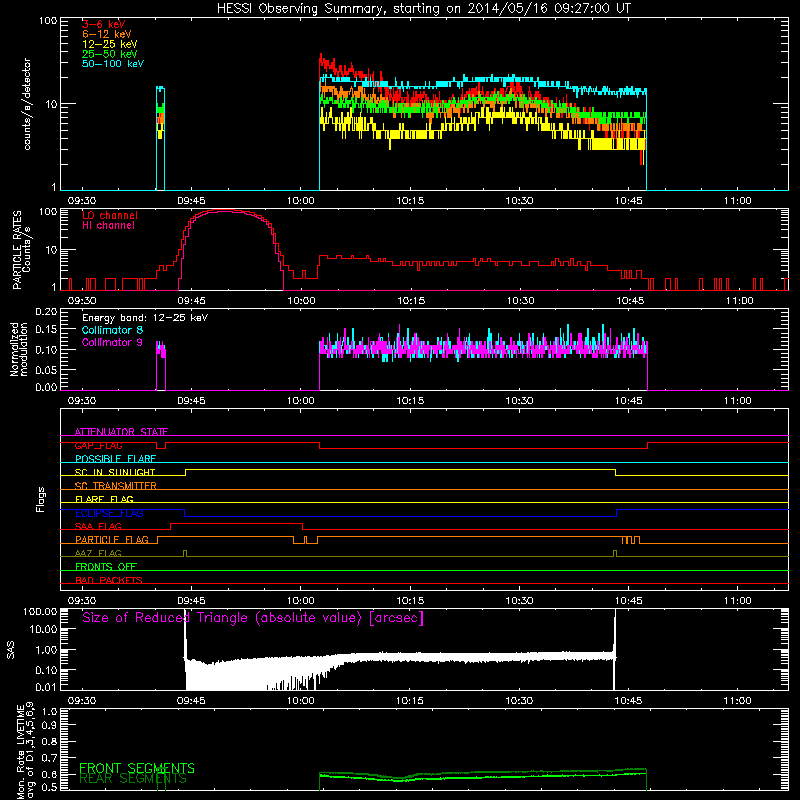Click the Mon. Rate LIVETIME axis label
This screenshot has width=800, height=800.
pos(25,752)
